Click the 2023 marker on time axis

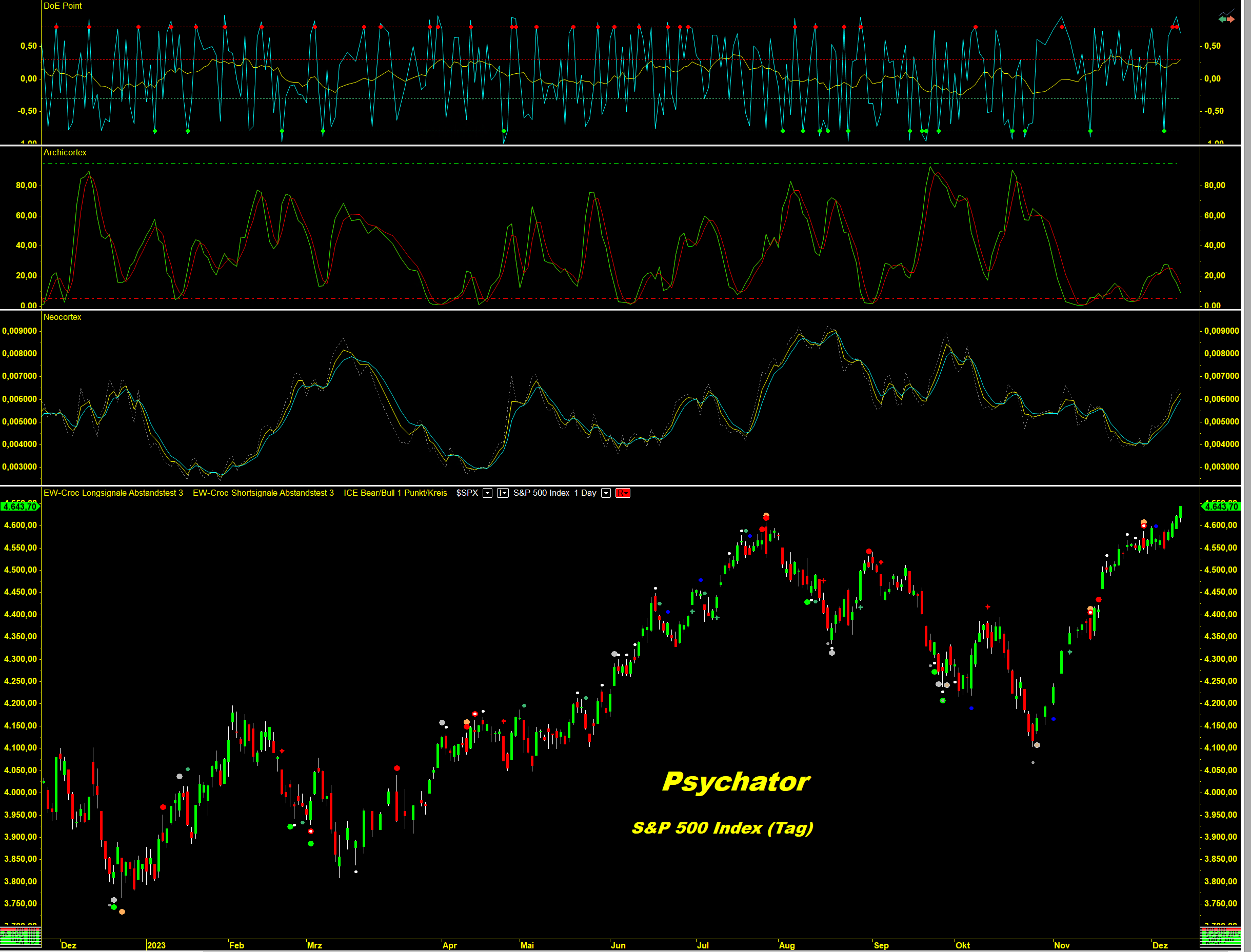pos(156,945)
